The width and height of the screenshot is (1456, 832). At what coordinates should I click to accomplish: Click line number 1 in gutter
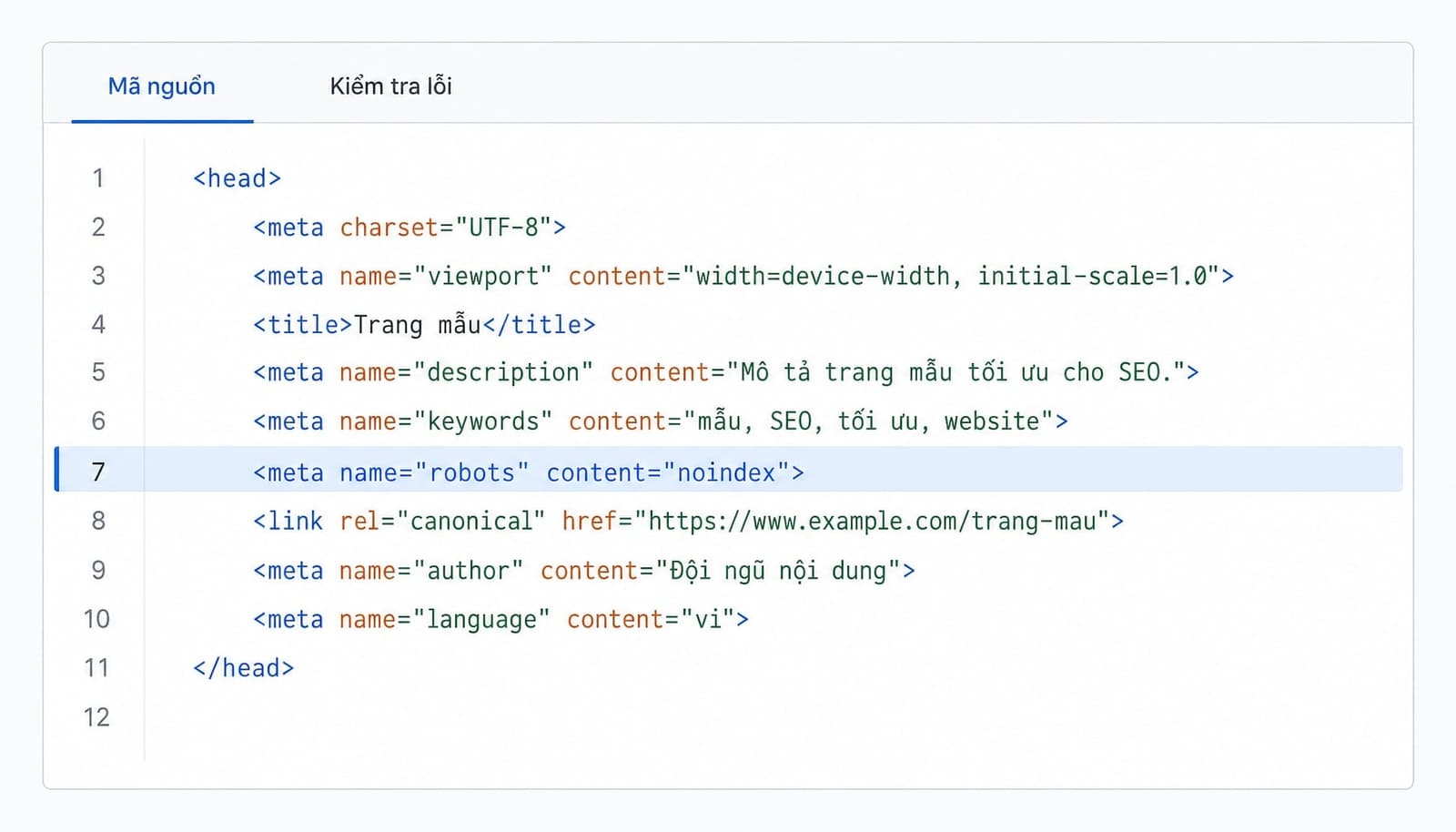(x=98, y=178)
